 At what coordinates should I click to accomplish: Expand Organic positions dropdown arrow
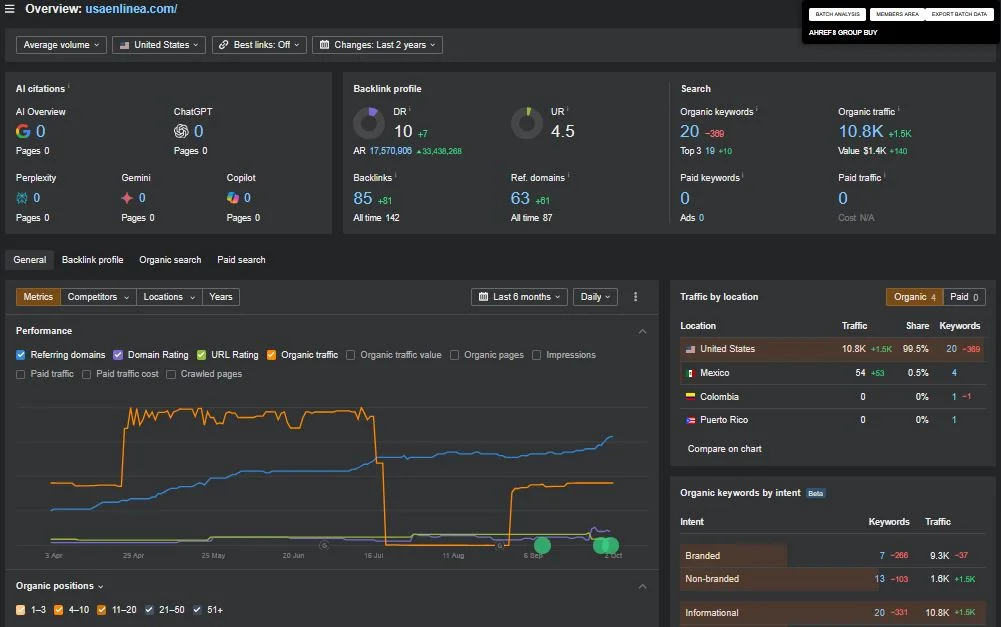click(101, 587)
